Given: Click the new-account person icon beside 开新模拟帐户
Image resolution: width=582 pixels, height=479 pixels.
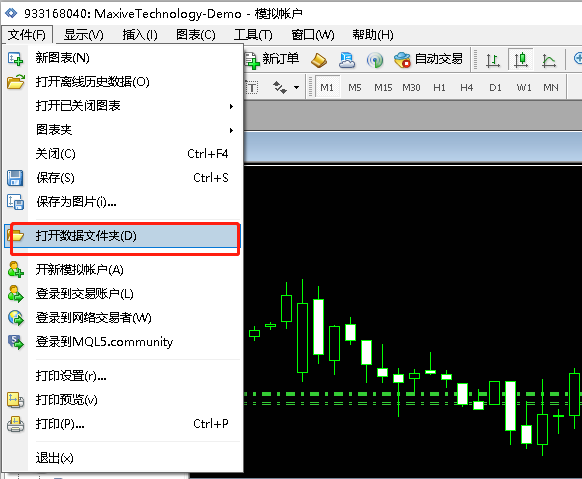Looking at the screenshot, I should click(16, 269).
